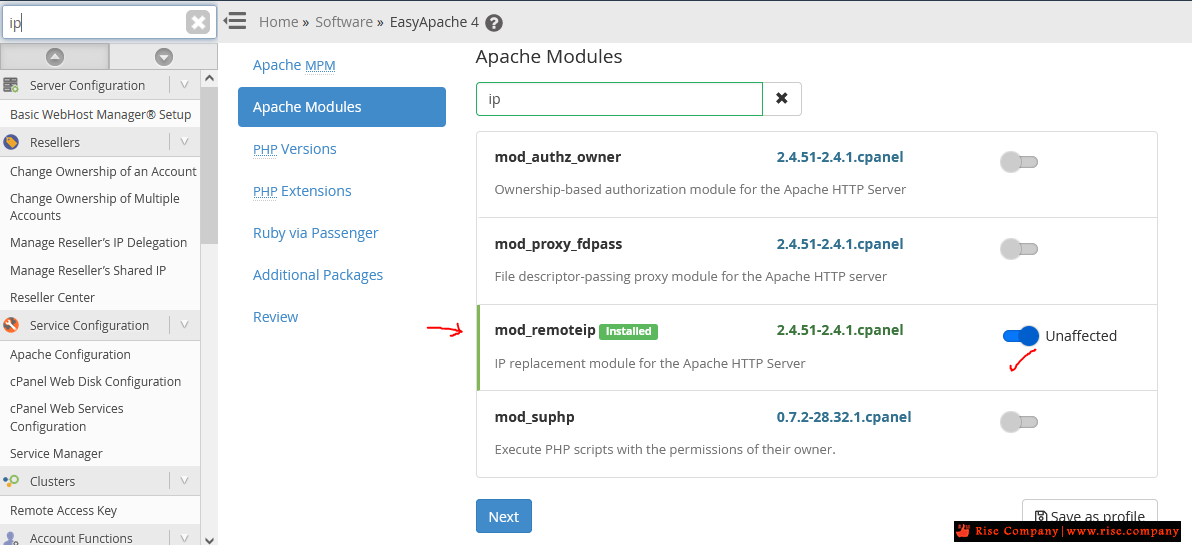
Task: Switch to Ruby via Passenger tab
Action: coord(315,233)
